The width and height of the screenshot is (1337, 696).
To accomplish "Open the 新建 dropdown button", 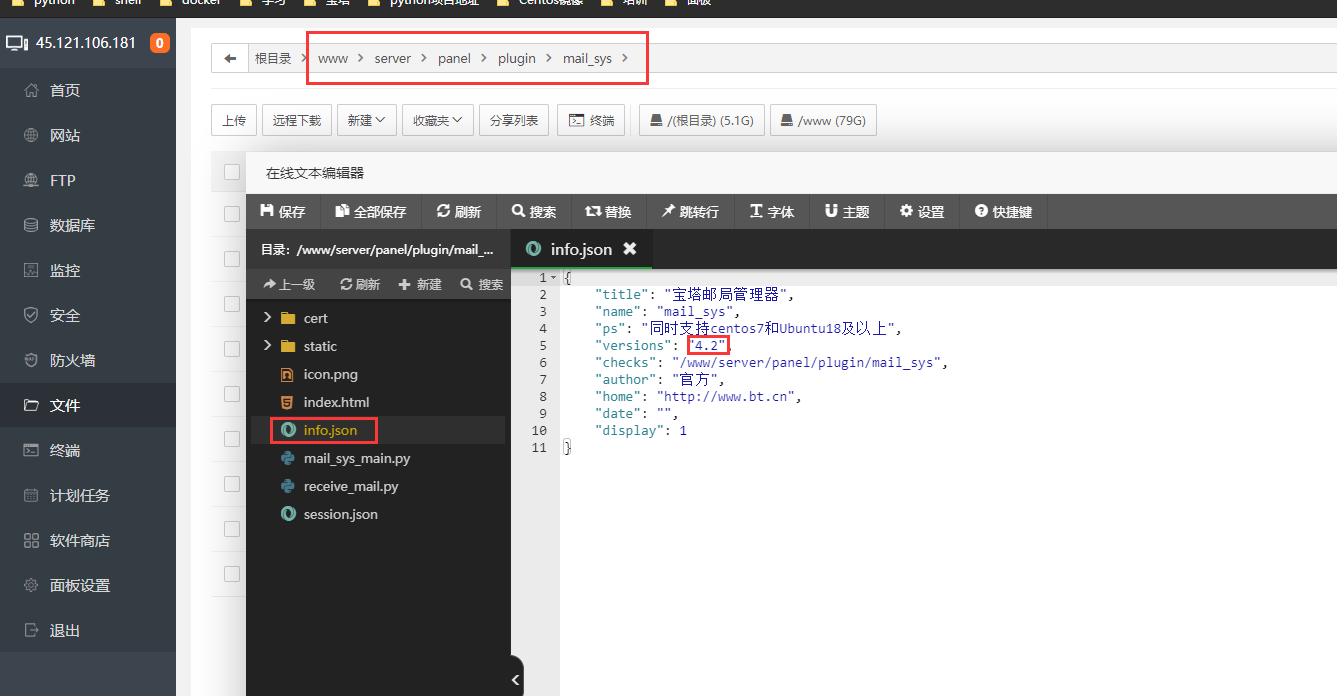I will point(366,121).
